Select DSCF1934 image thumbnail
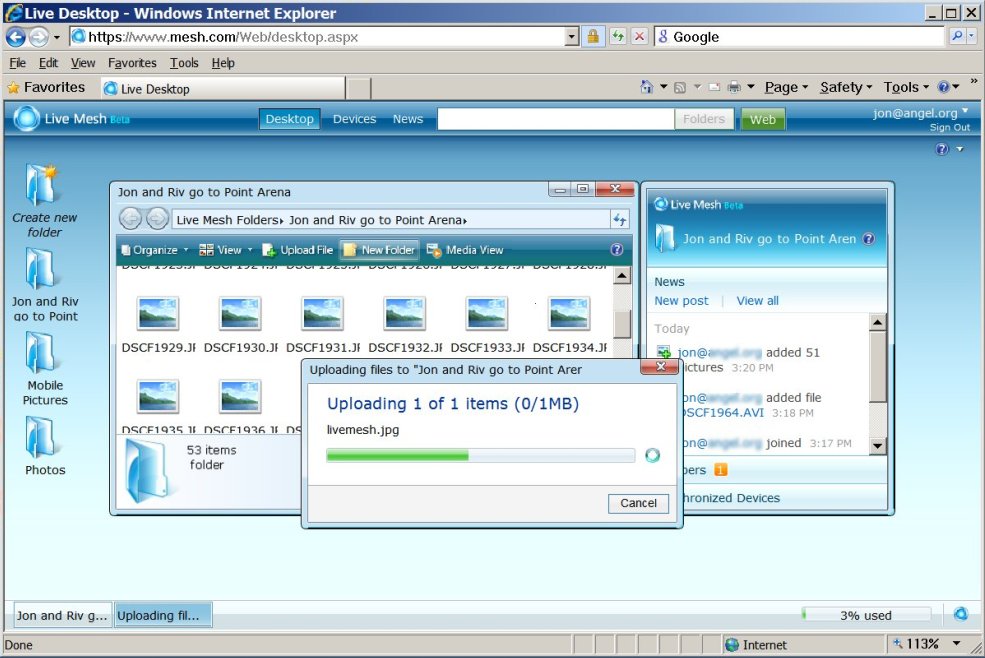 tap(569, 314)
